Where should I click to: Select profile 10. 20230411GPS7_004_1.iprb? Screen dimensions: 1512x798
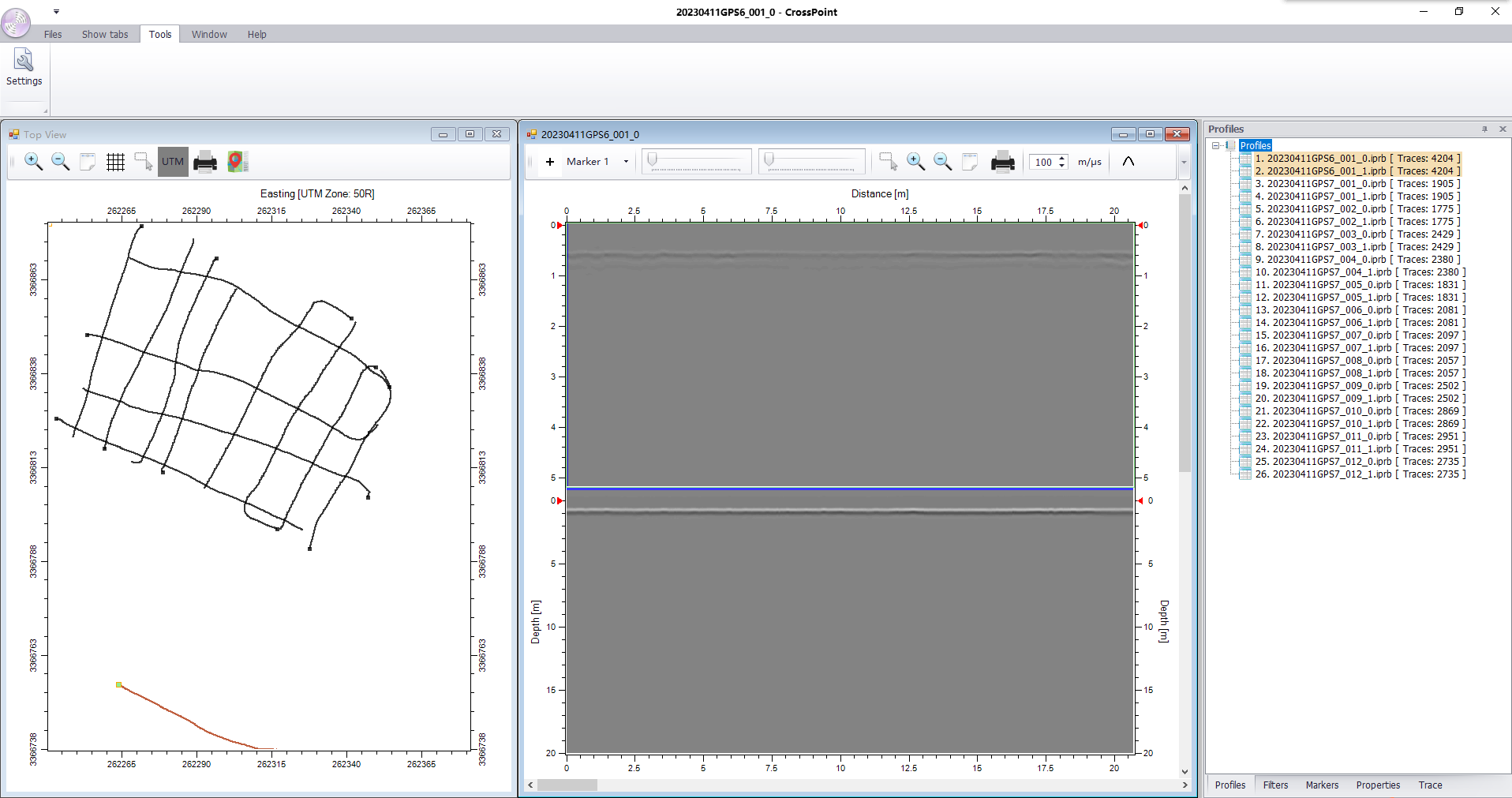(x=1360, y=272)
